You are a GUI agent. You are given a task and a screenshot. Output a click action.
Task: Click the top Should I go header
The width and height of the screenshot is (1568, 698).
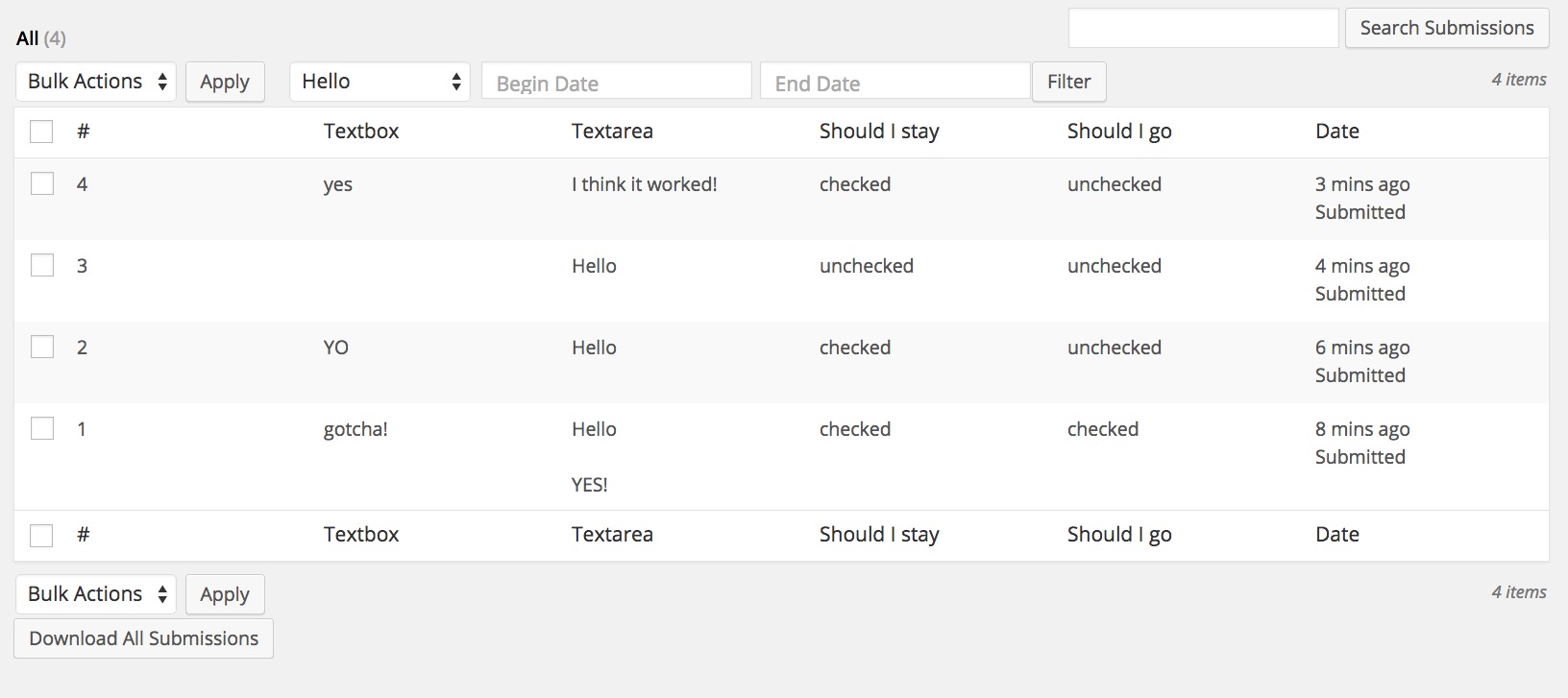pos(1119,132)
